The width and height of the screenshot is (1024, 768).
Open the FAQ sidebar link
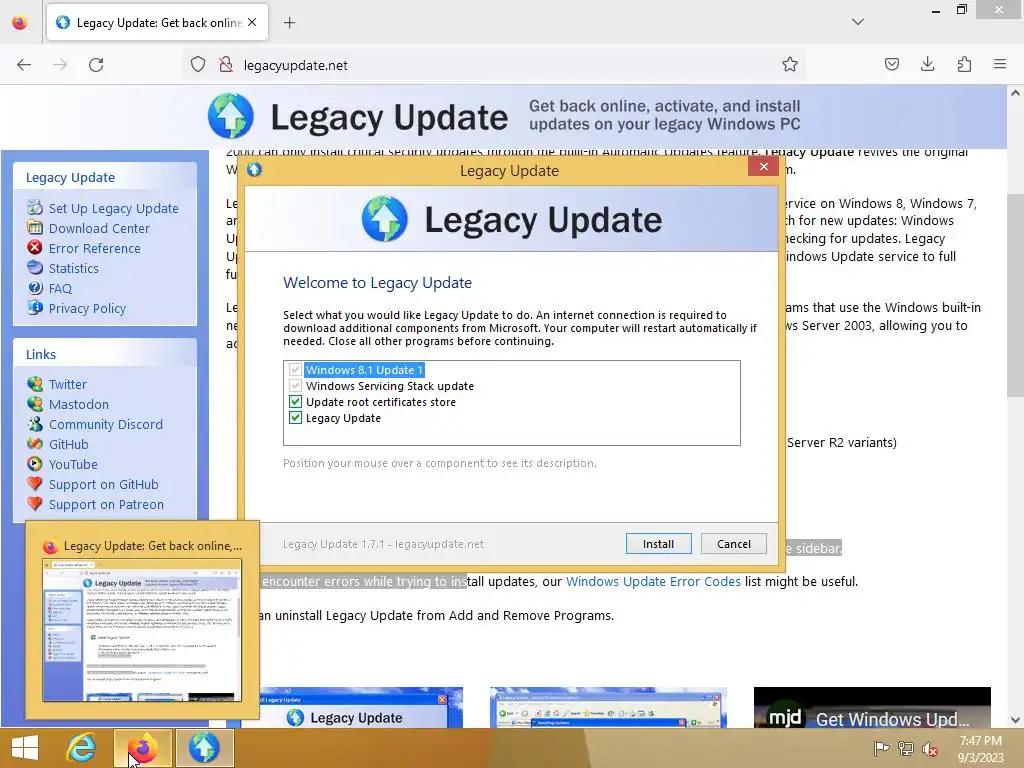pyautogui.click(x=60, y=289)
